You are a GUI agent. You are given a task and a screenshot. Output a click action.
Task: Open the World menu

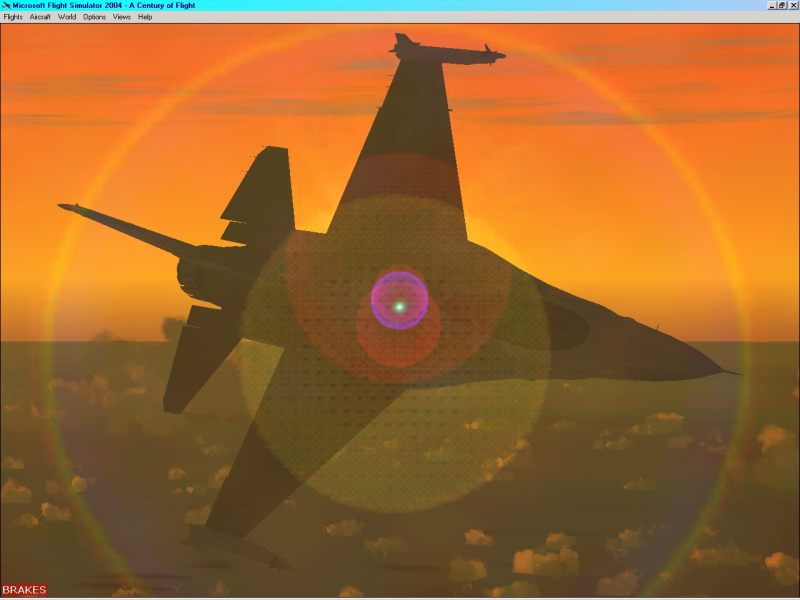67,17
